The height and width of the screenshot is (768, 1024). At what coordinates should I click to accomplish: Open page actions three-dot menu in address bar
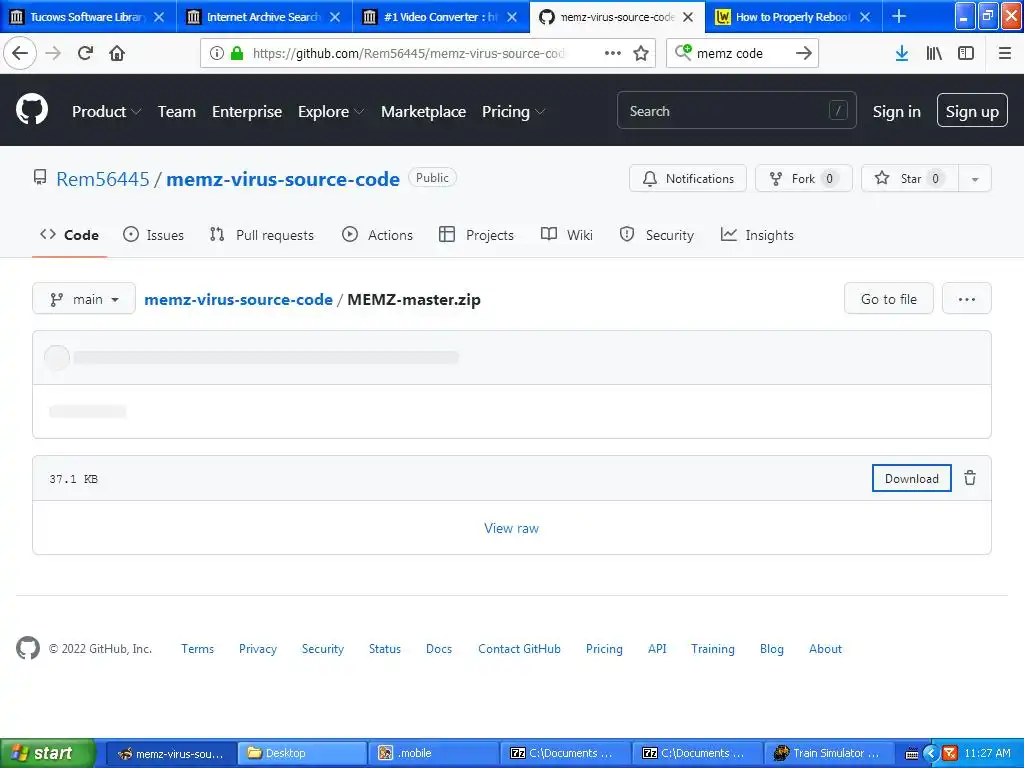(x=613, y=53)
